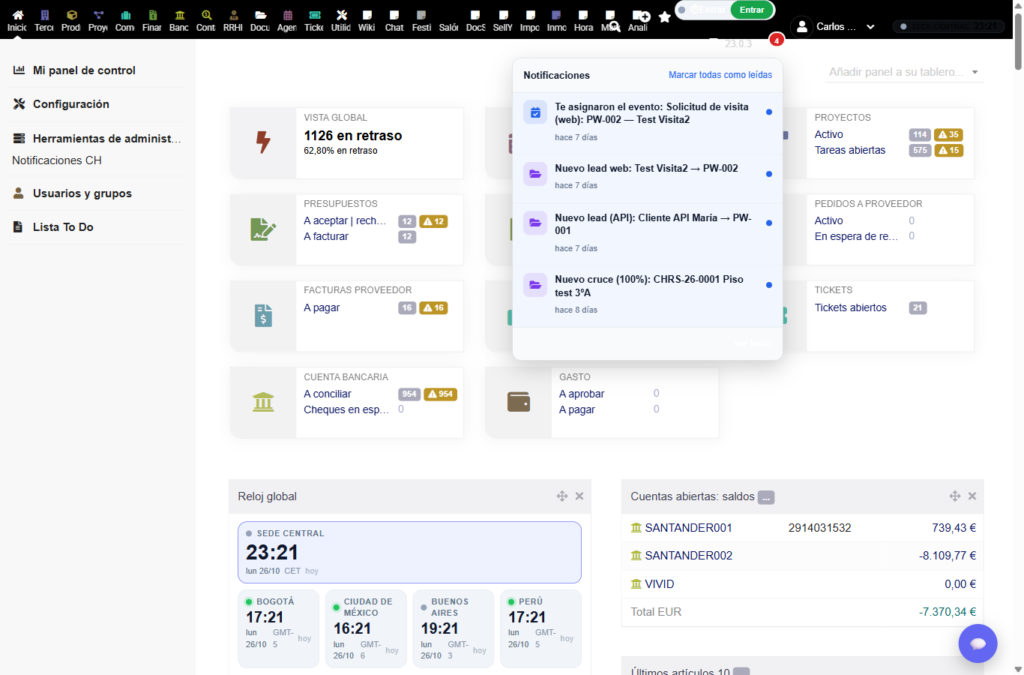
Task: Open the floating chat bubble button
Action: pos(978,643)
